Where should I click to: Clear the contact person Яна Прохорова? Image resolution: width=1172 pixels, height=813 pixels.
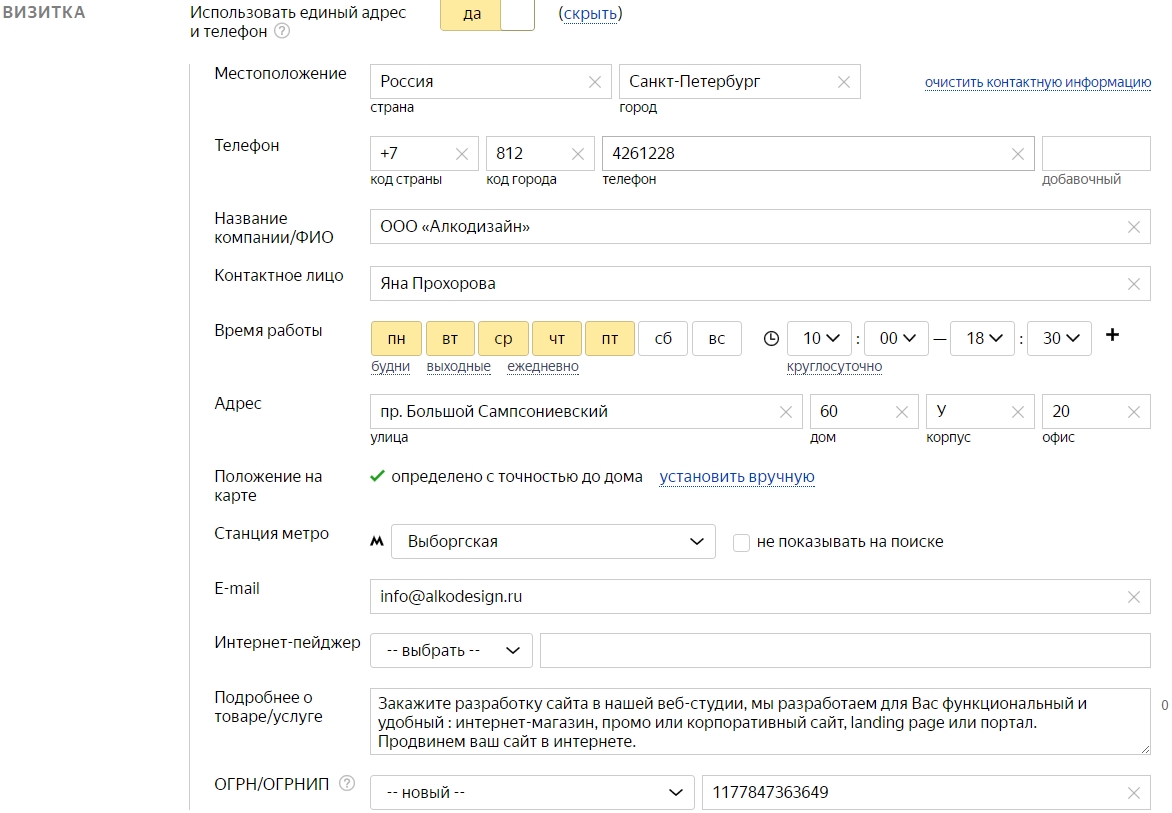click(1134, 284)
